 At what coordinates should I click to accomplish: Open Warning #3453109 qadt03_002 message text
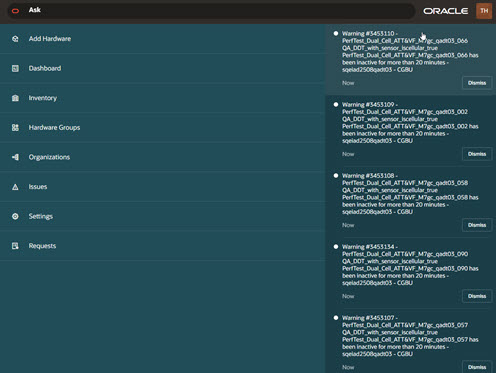tap(410, 123)
